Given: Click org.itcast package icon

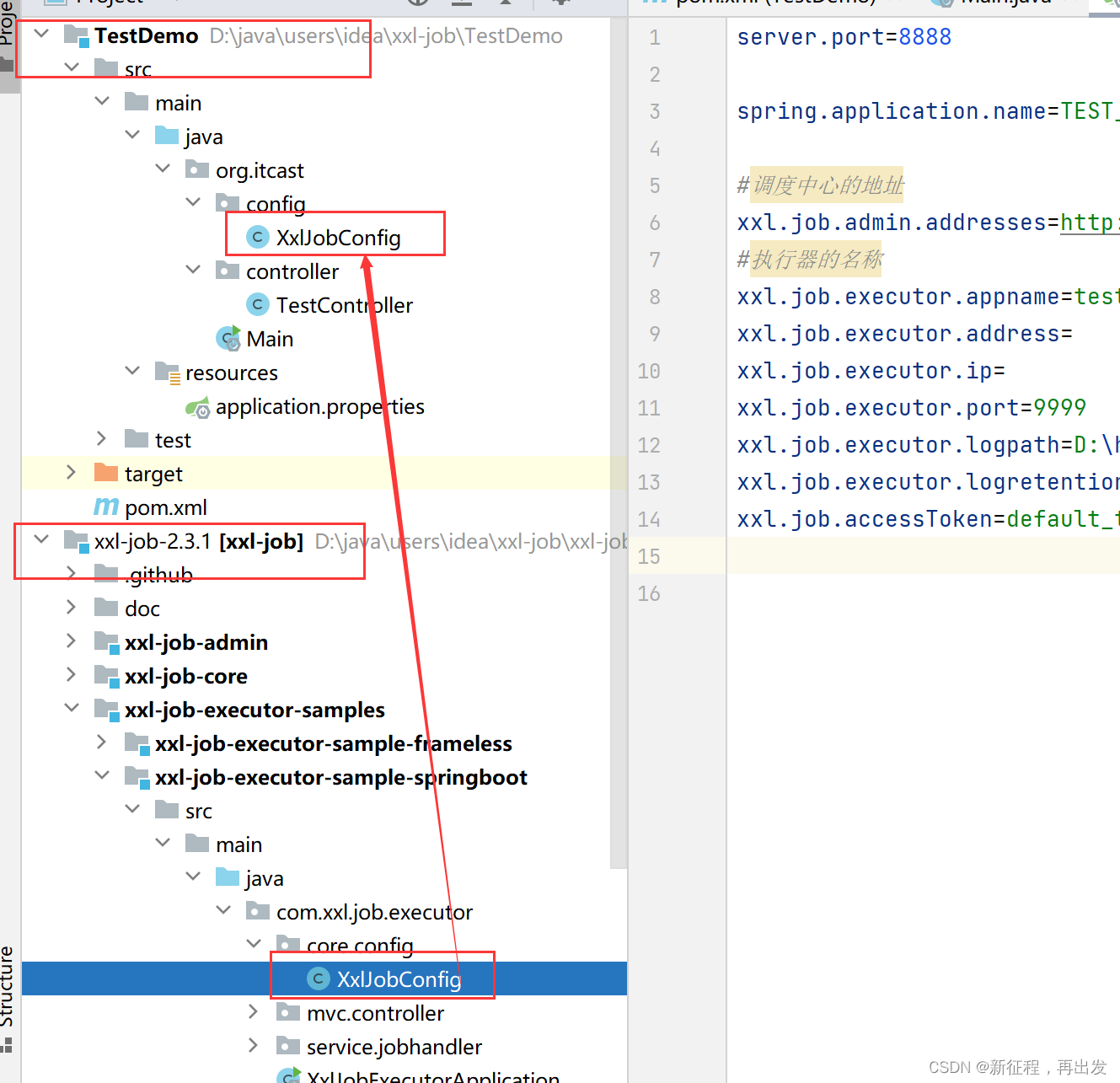Looking at the screenshot, I should [x=197, y=169].
